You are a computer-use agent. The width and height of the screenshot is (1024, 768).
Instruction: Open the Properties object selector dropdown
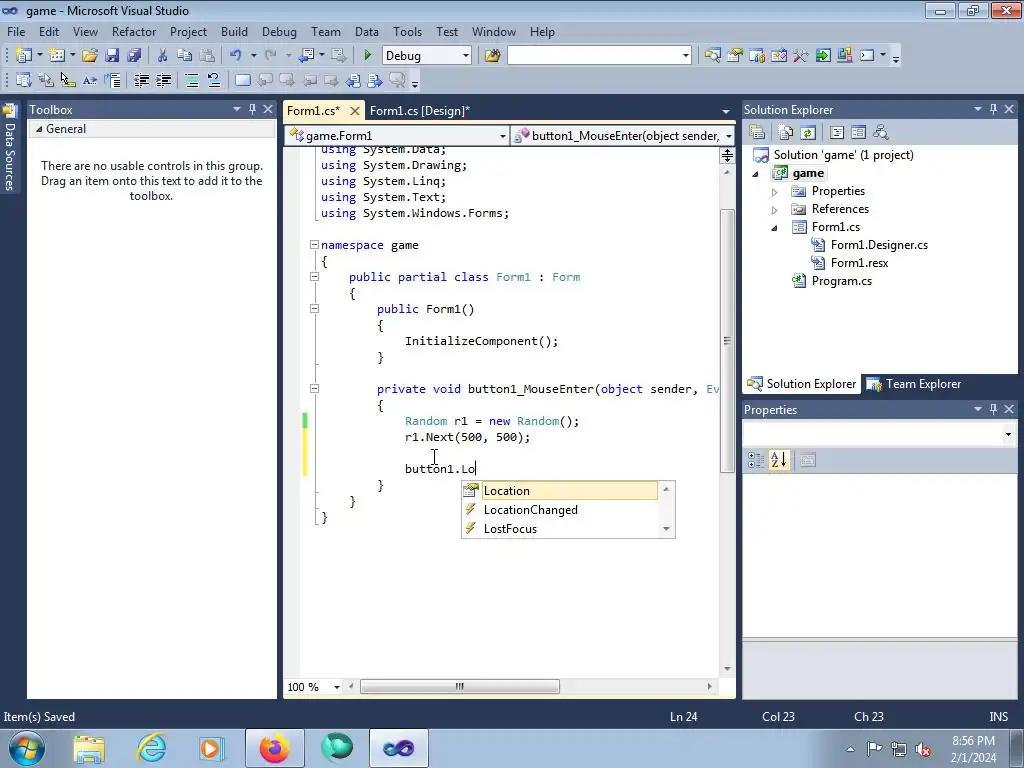(x=1008, y=434)
